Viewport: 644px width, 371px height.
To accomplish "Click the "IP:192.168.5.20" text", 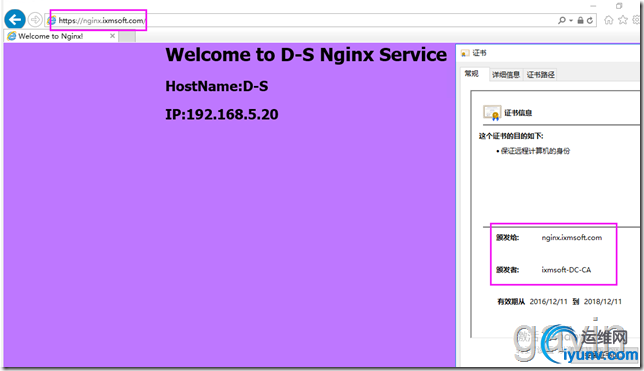I will (222, 114).
